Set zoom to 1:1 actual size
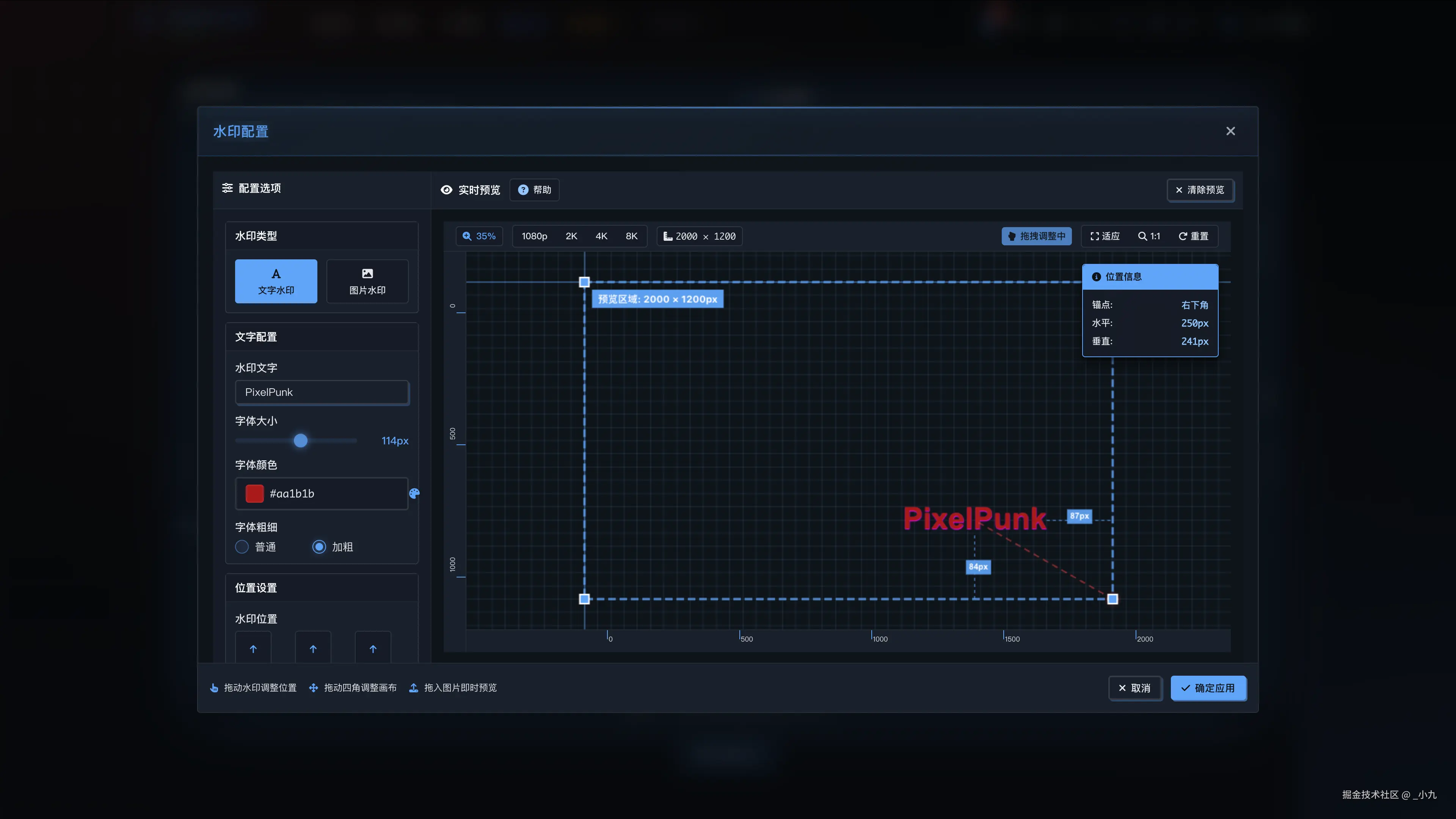1456x819 pixels. (1149, 236)
